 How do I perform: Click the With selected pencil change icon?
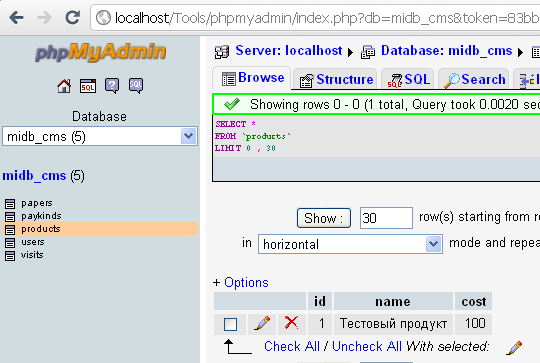click(514, 348)
